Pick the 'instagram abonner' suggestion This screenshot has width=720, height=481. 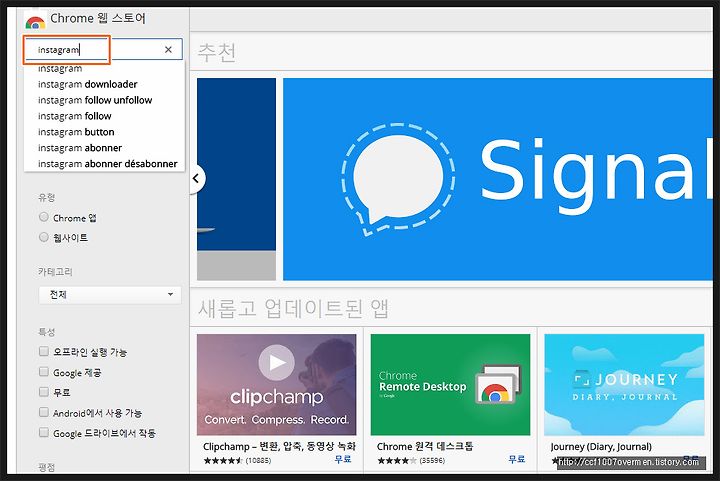tap(80, 148)
